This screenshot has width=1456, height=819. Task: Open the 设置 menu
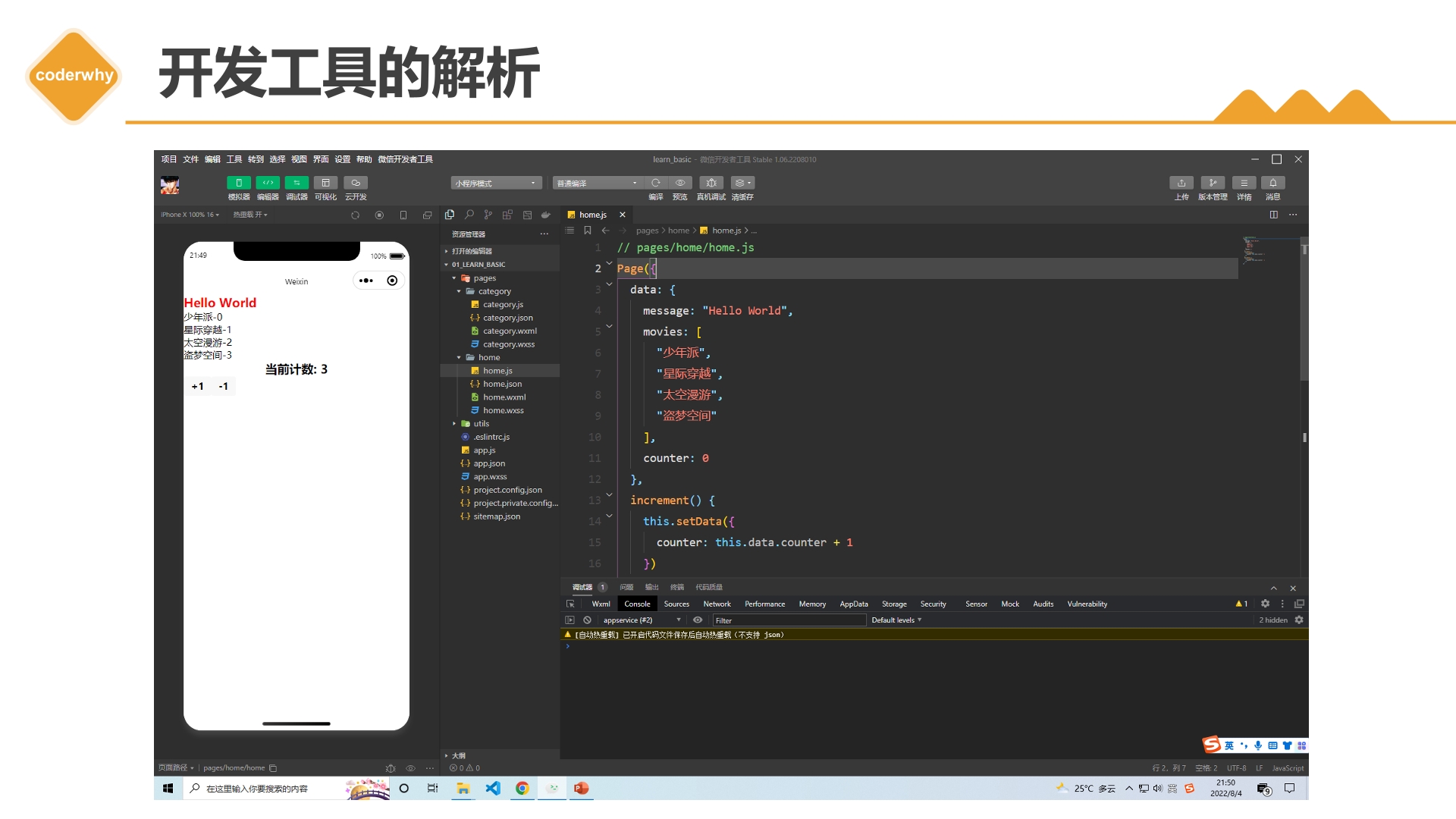tap(343, 159)
